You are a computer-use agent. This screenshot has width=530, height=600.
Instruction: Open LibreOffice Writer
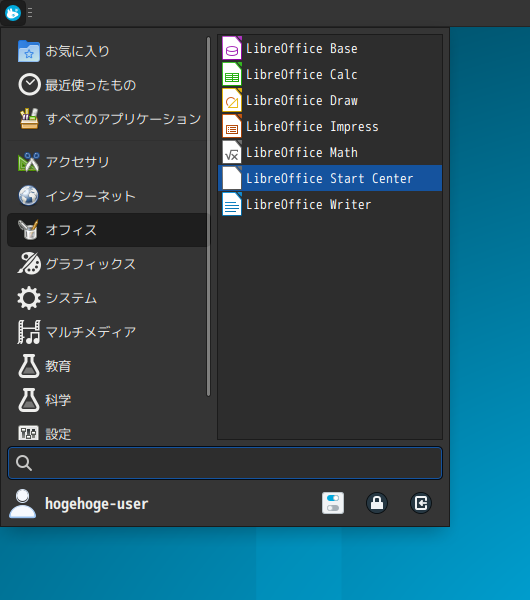click(330, 205)
